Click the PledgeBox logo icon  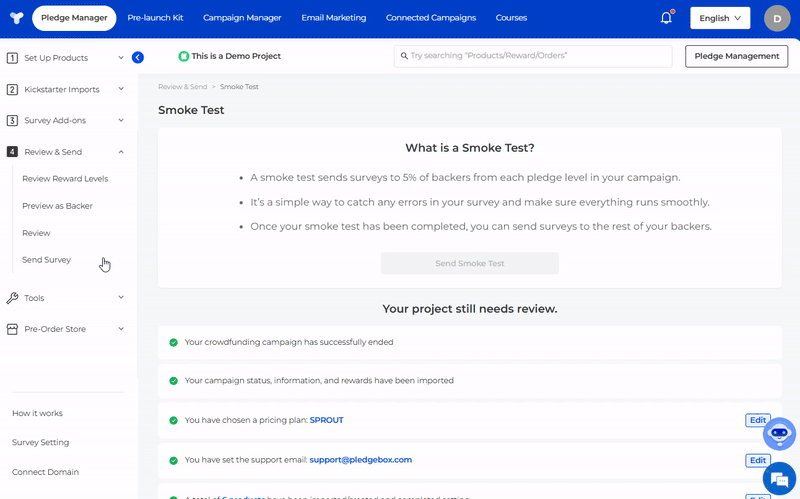[x=16, y=18]
